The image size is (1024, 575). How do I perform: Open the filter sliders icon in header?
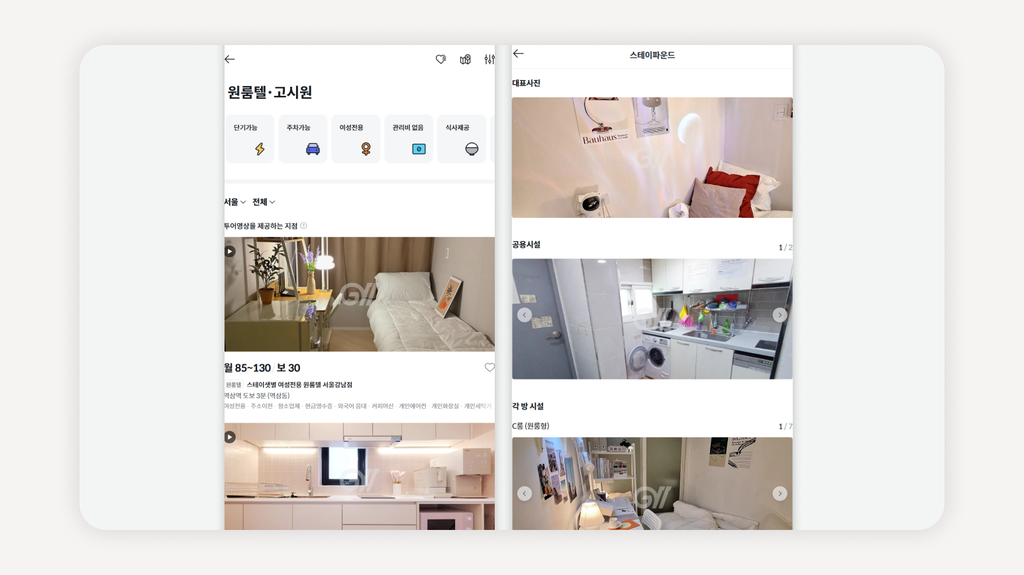click(489, 59)
